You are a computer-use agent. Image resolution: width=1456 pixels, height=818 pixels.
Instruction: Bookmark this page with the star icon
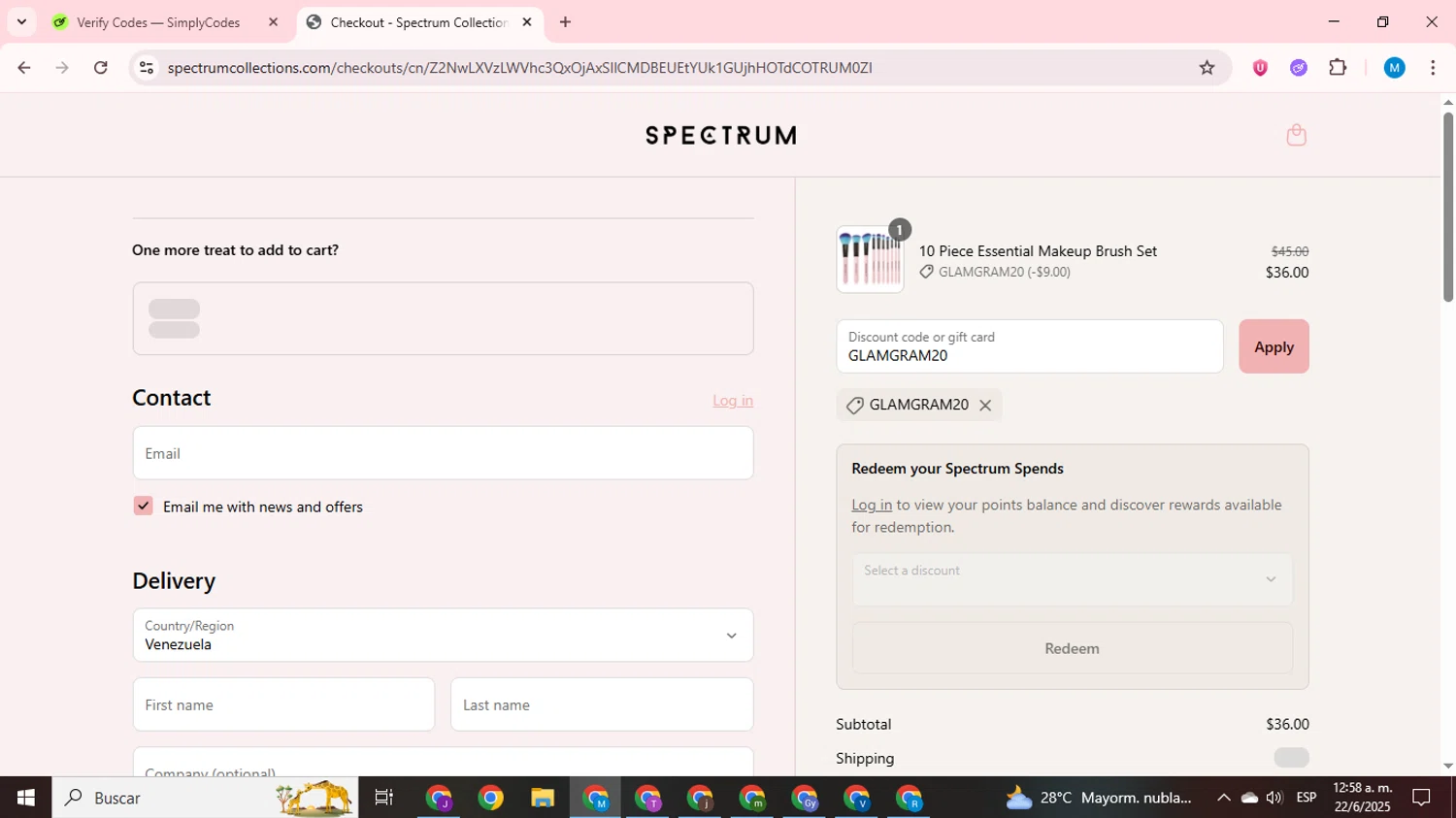[x=1207, y=68]
